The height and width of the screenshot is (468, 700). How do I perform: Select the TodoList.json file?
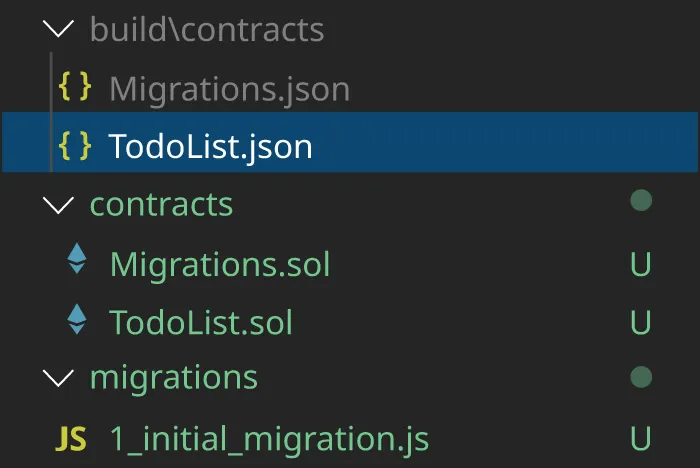pos(210,147)
